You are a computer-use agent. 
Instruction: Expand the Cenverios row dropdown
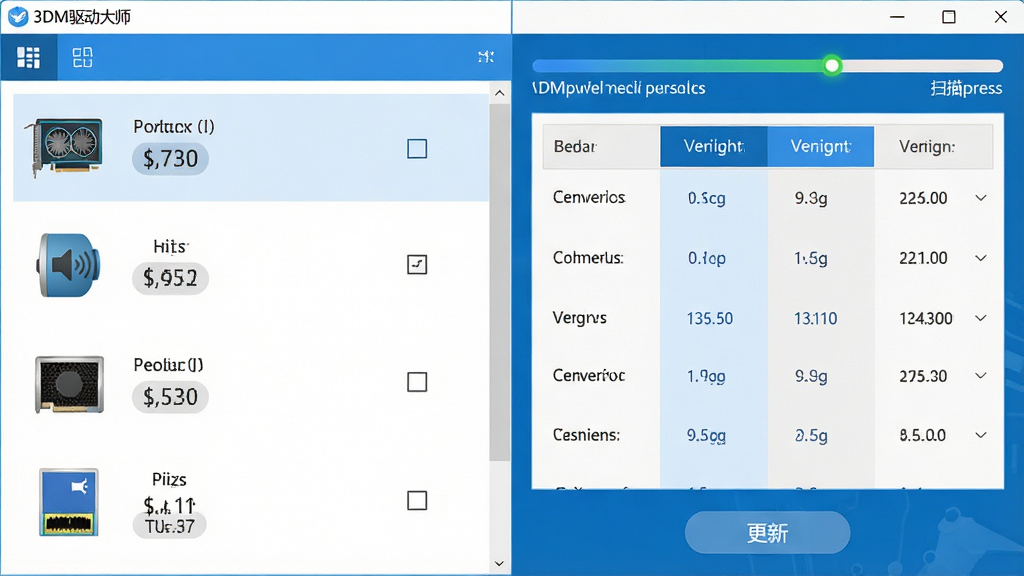(981, 198)
